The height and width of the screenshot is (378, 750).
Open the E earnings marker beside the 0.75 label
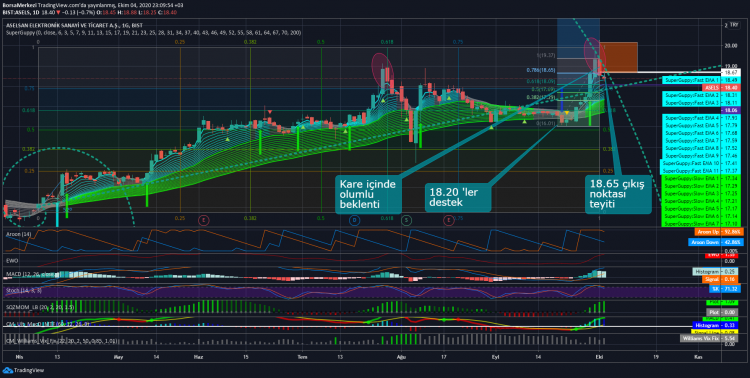click(x=449, y=220)
